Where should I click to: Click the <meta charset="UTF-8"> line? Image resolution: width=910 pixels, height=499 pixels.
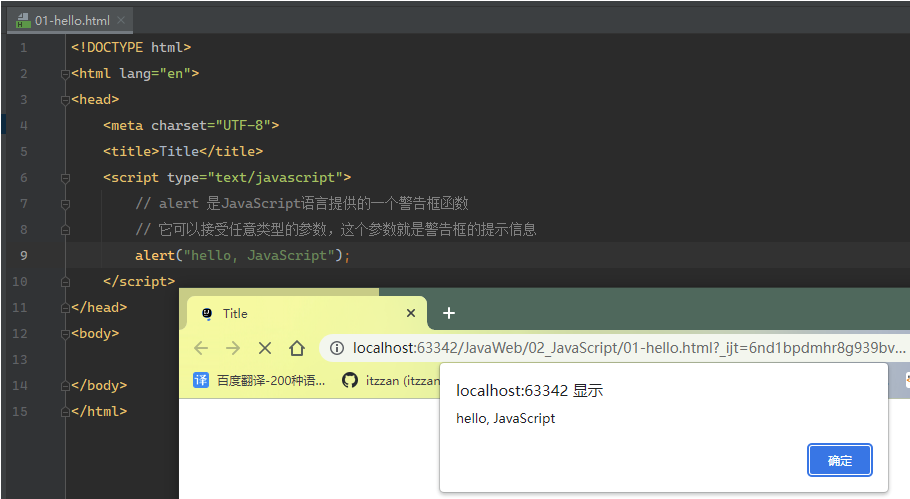[191, 125]
